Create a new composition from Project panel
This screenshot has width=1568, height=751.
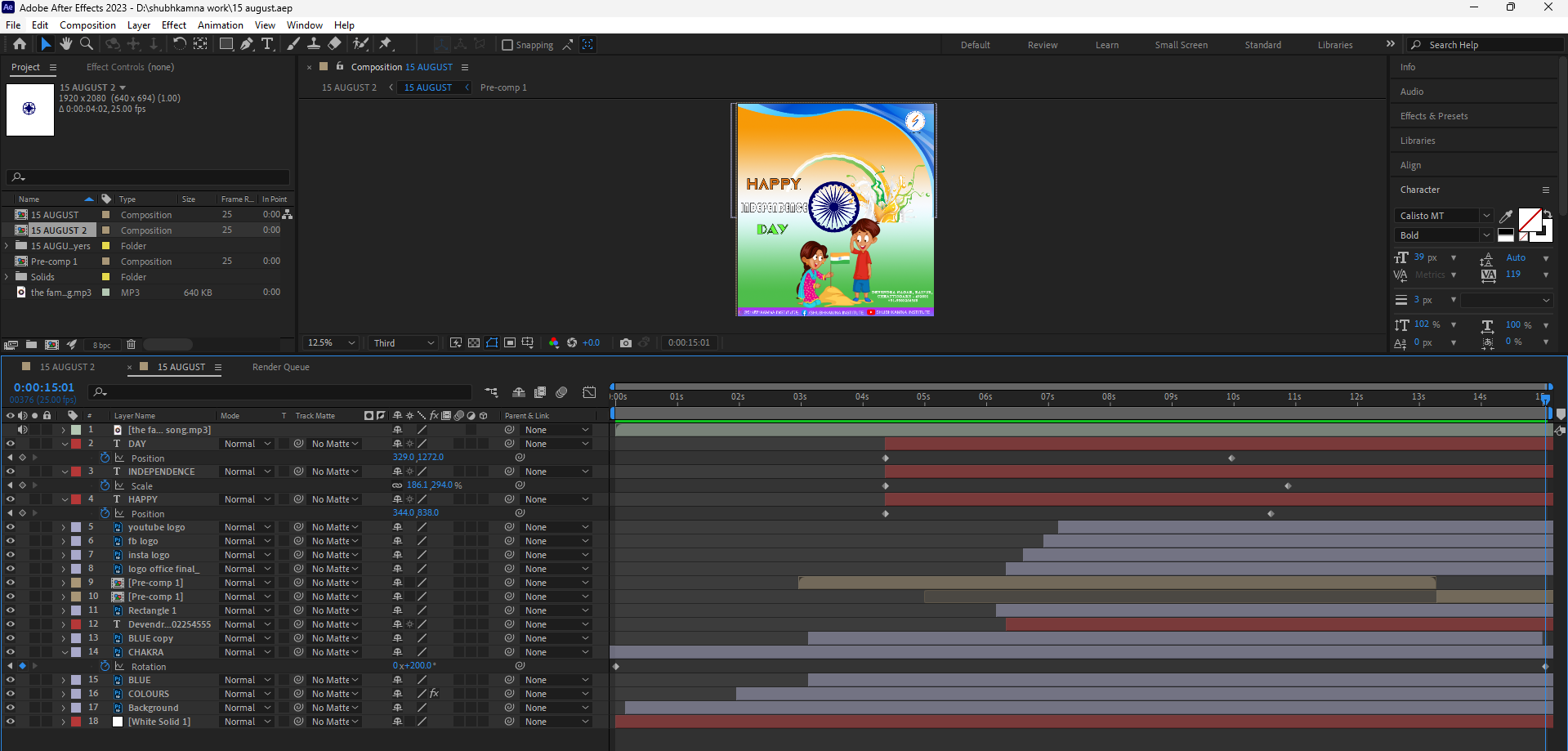[51, 345]
